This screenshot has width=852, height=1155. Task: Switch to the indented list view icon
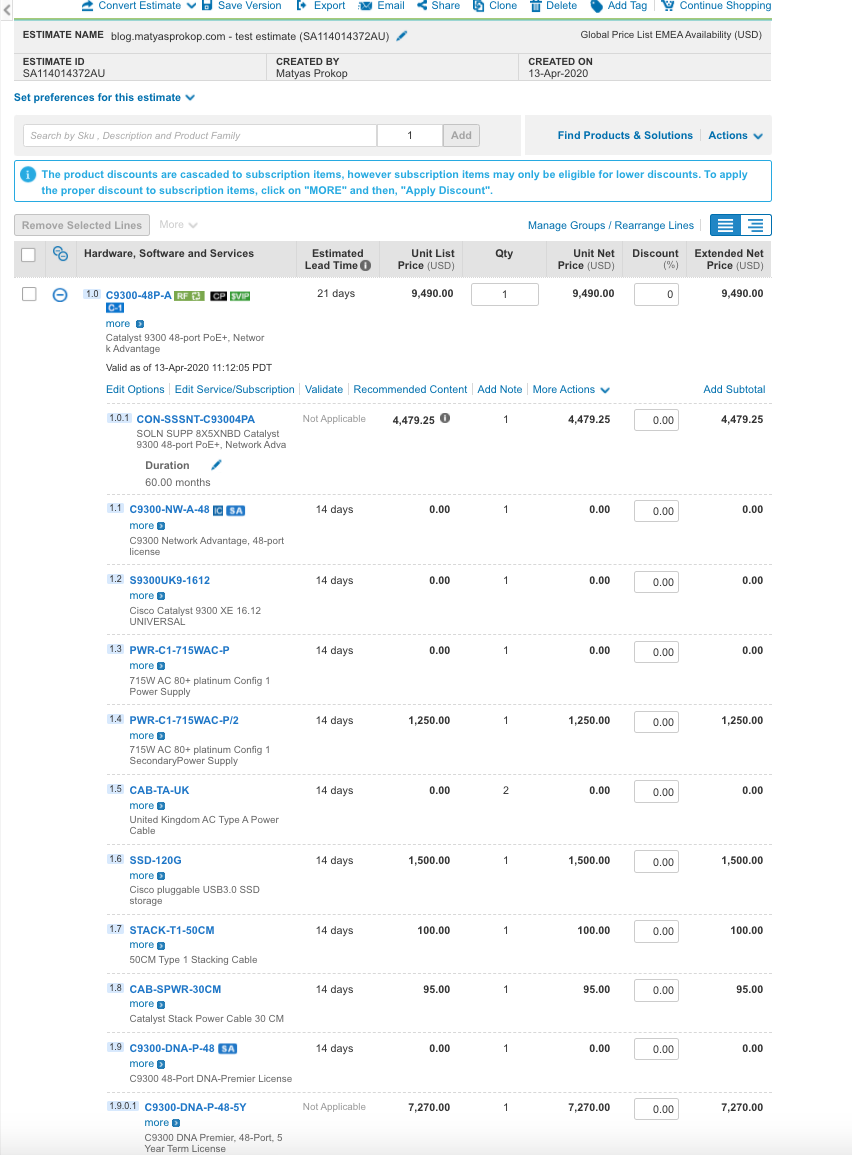tap(756, 226)
